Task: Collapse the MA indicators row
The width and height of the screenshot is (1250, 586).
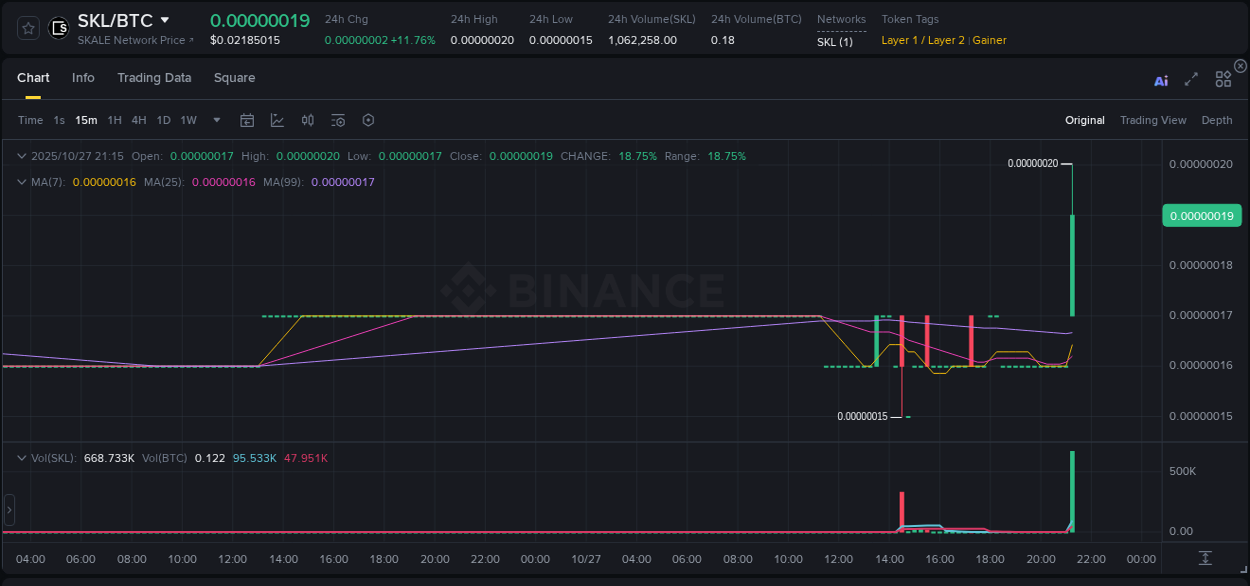Action: (x=21, y=182)
